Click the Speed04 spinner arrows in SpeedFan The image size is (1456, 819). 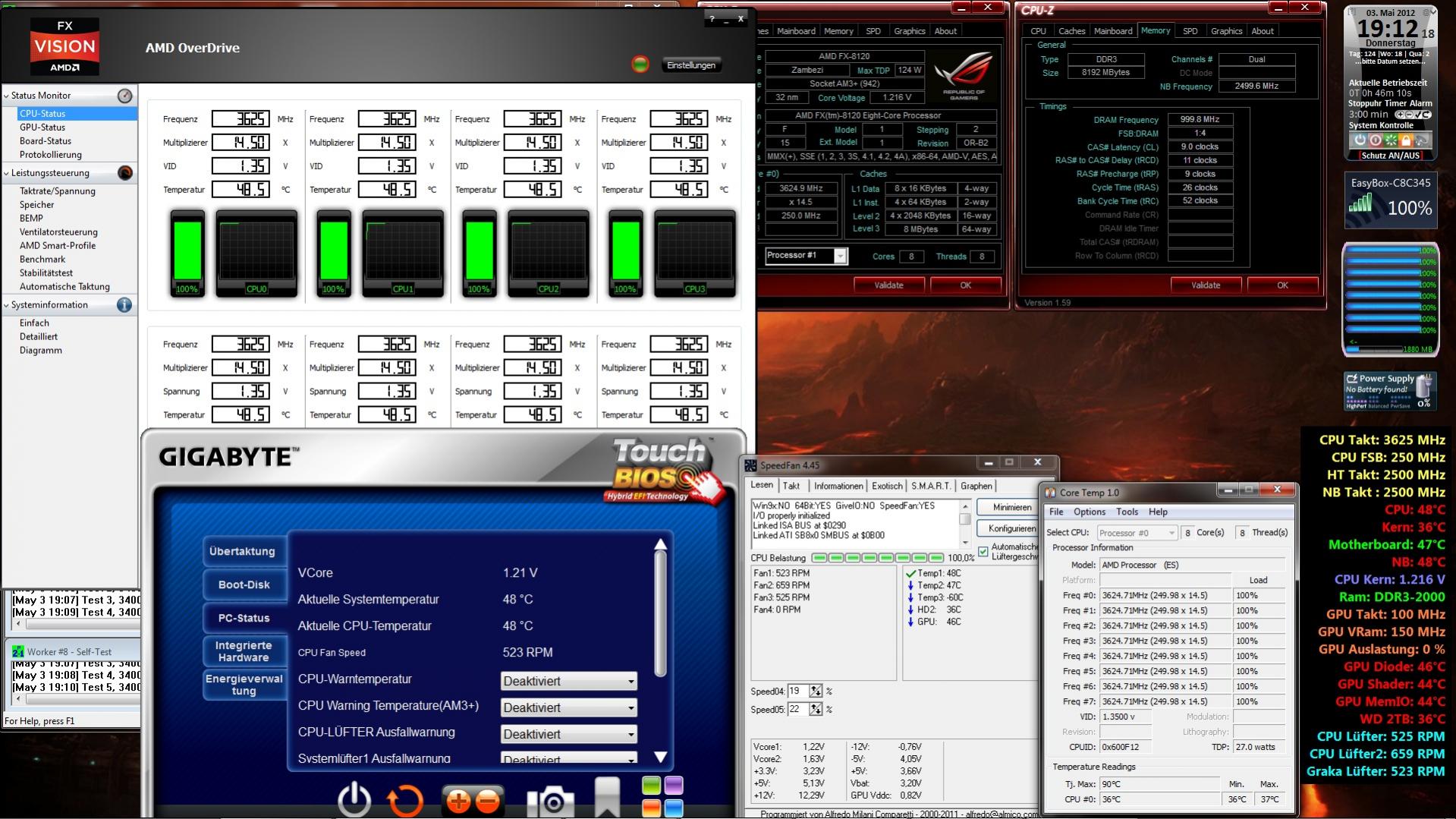pyautogui.click(x=815, y=691)
